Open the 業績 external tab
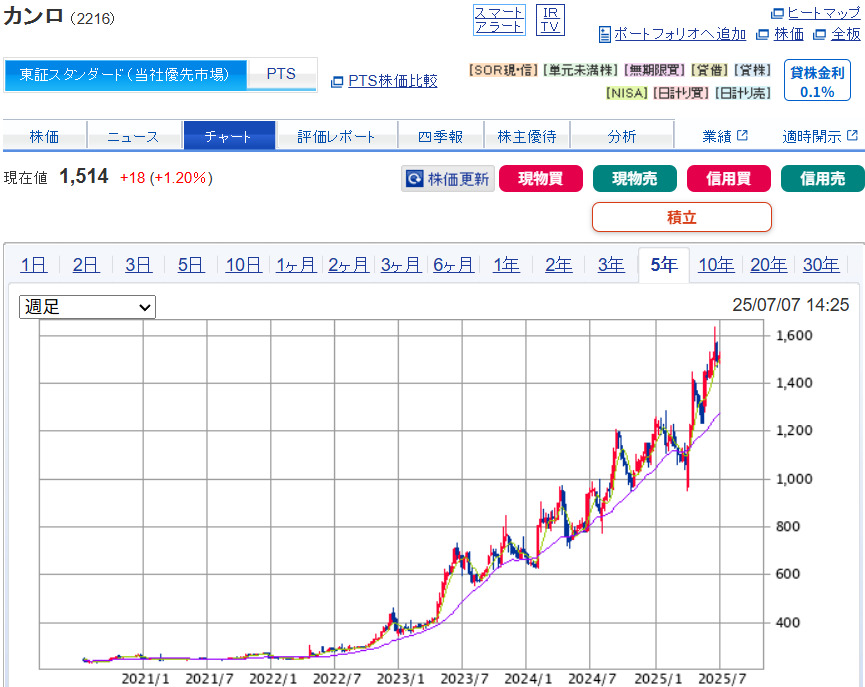Screen dimensions: 865x687 725,136
